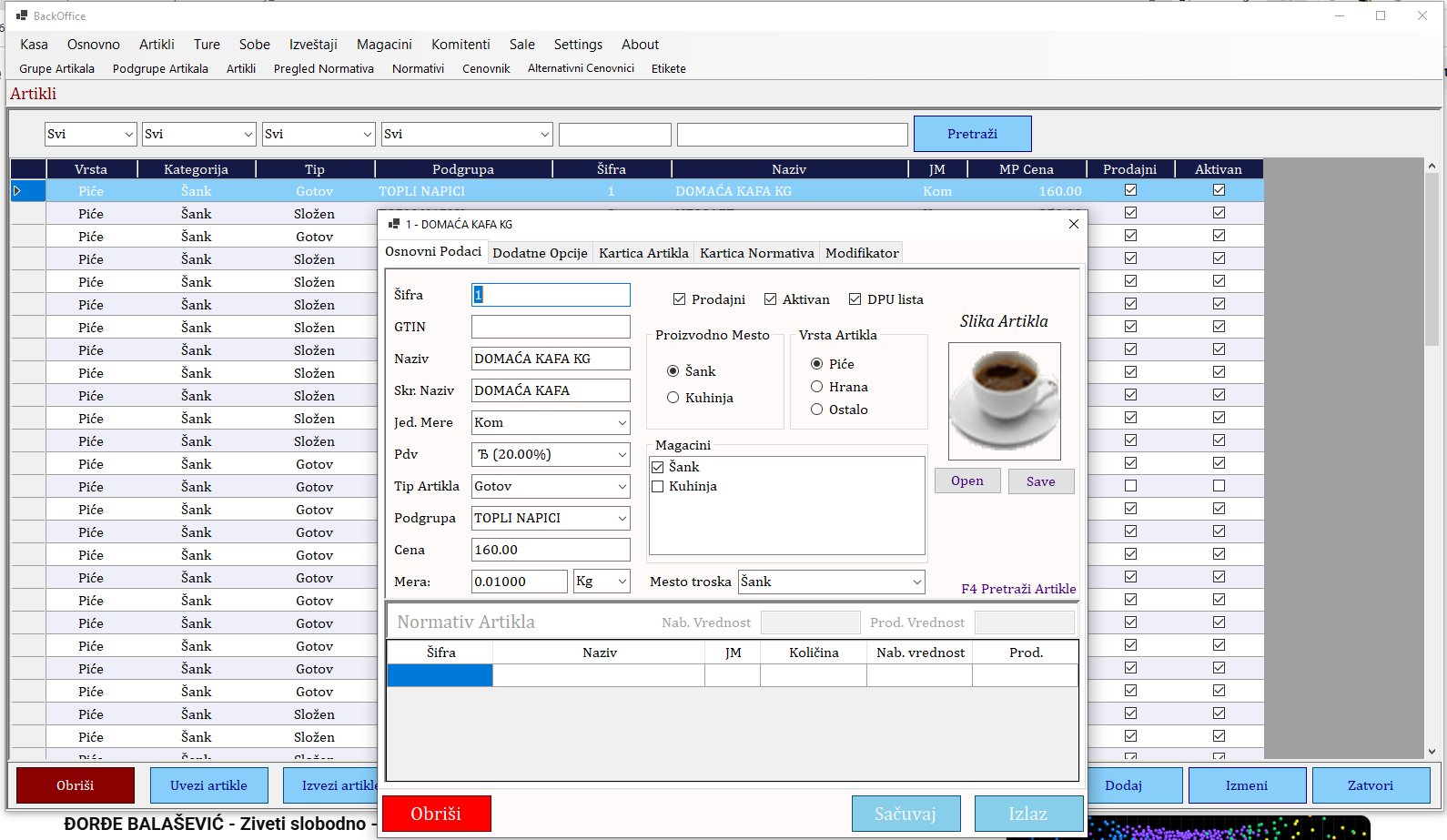1447x840 pixels.
Task: Open second Svi filter dropdown
Action: 198,134
